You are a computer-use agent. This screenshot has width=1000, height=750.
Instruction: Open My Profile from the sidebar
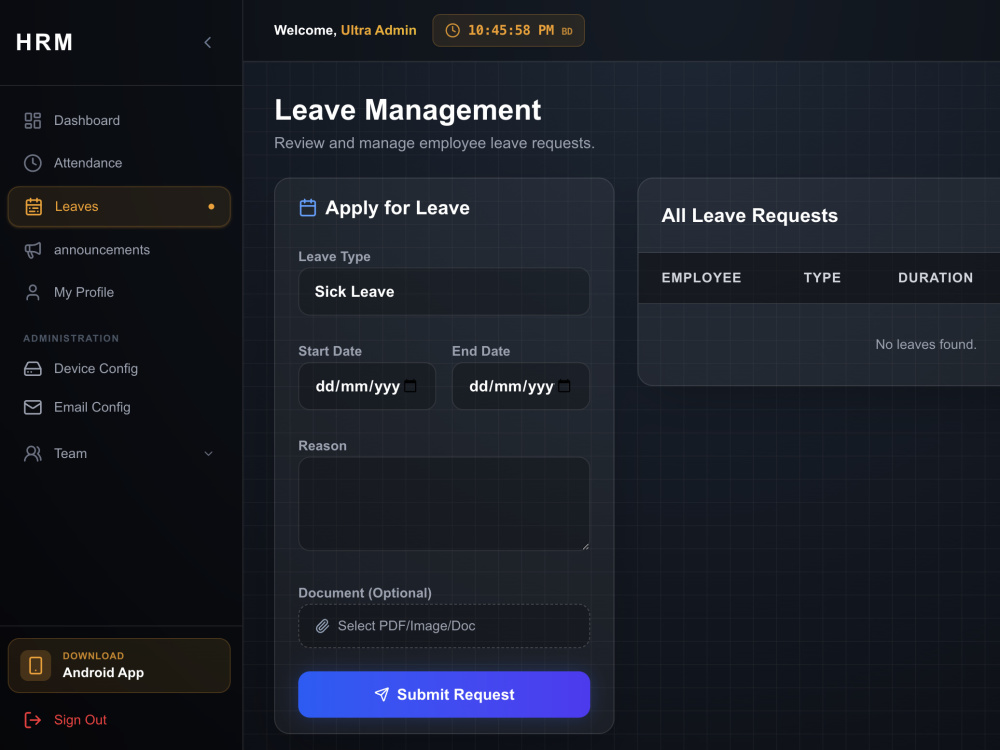[119, 292]
